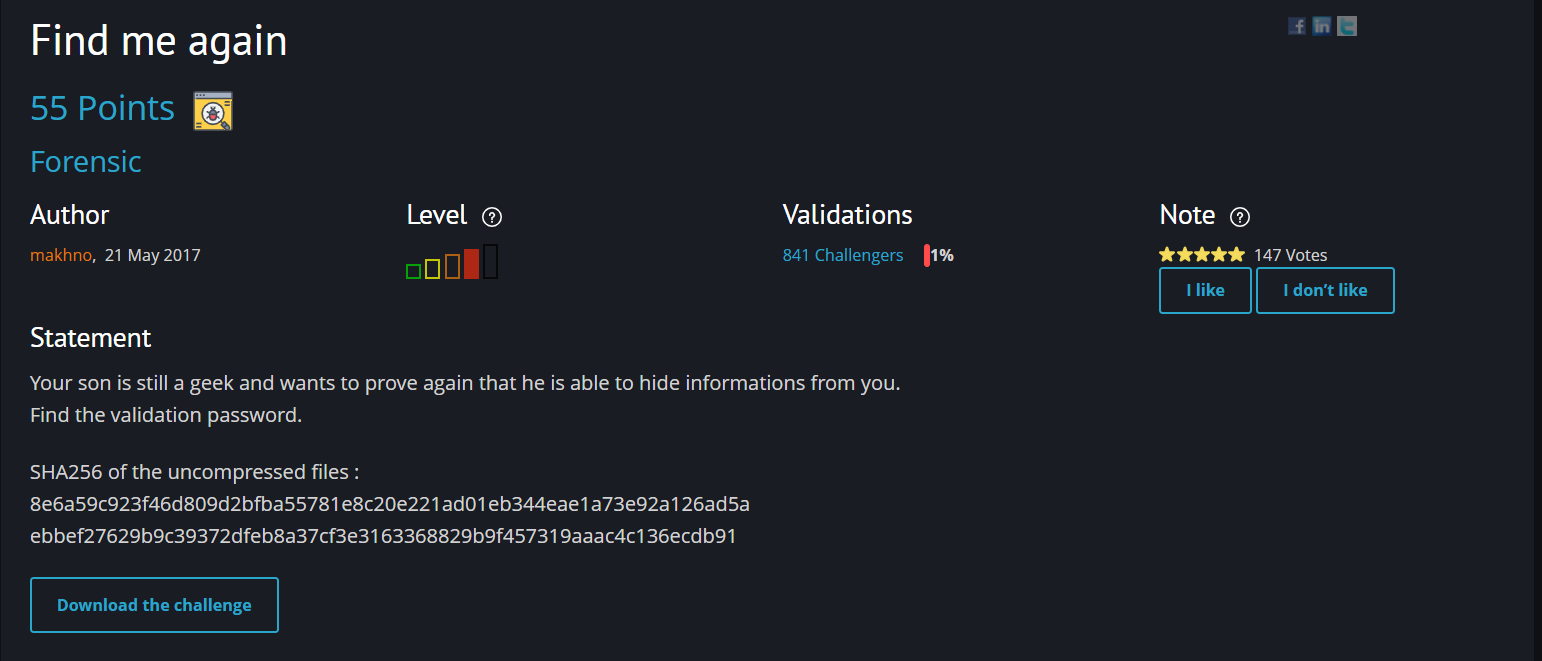Click the red difficulty level bar
Screen dimensions: 1542x661
tap(471, 264)
